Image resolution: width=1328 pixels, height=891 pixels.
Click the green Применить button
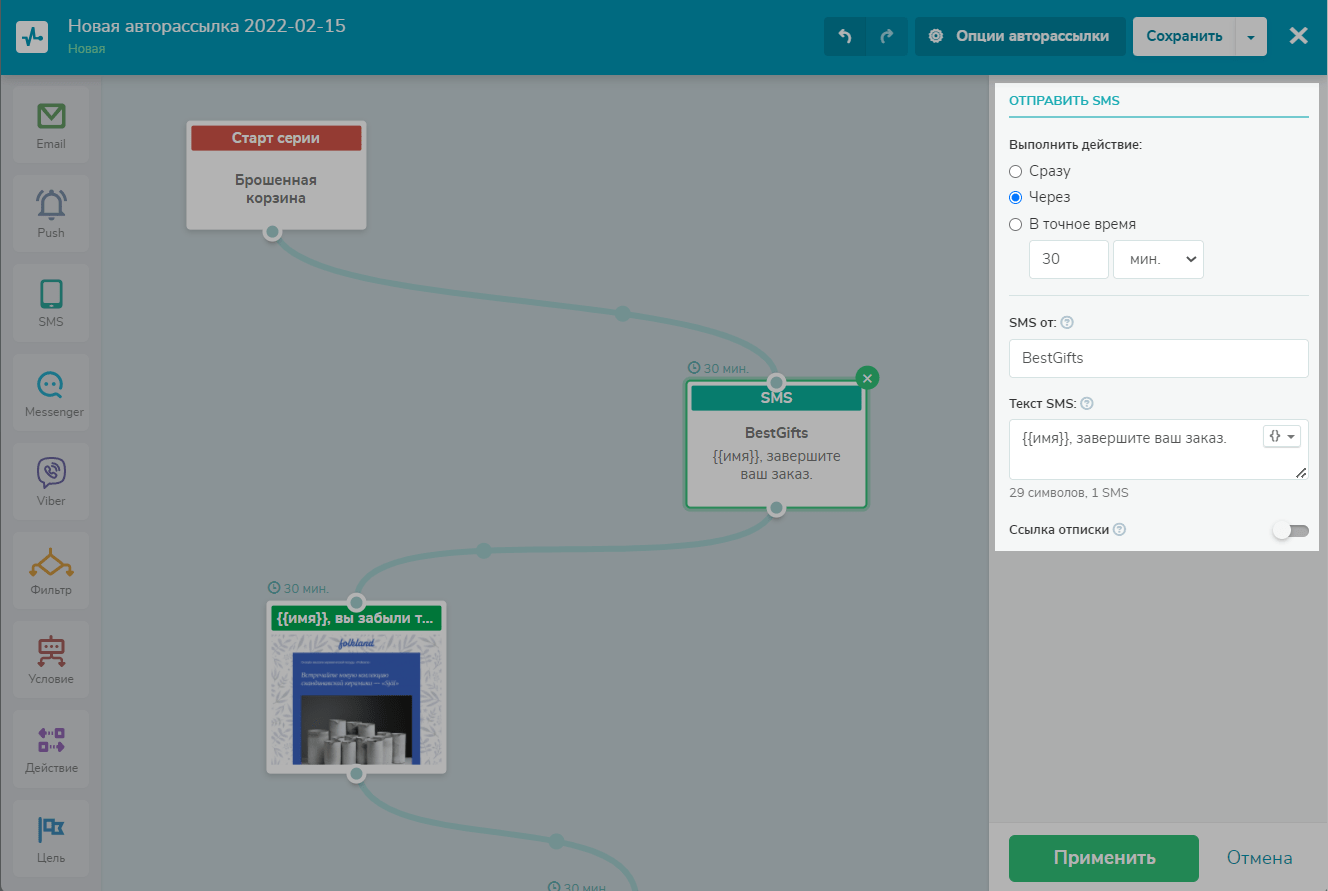(x=1103, y=858)
